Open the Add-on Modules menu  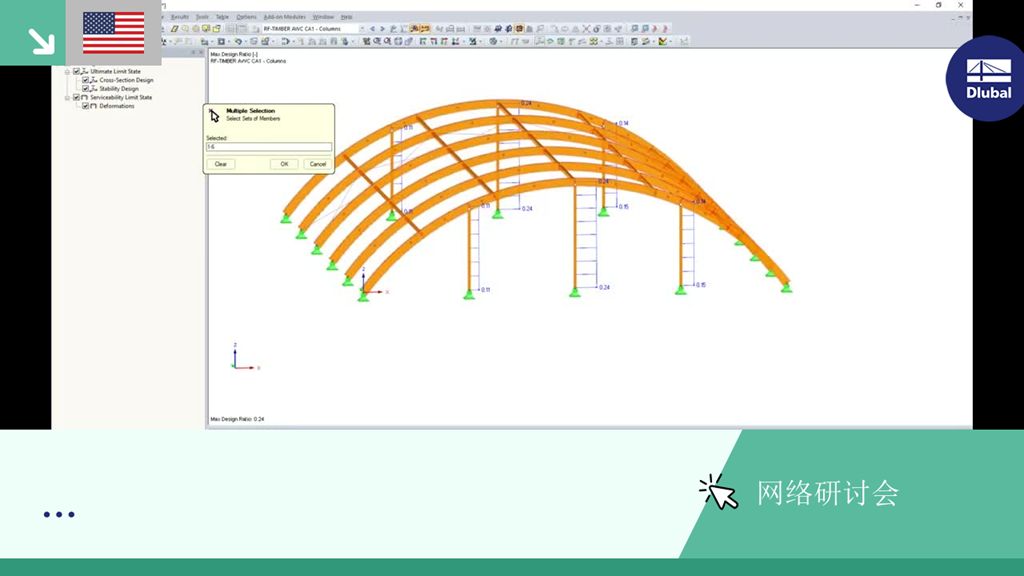[x=285, y=17]
